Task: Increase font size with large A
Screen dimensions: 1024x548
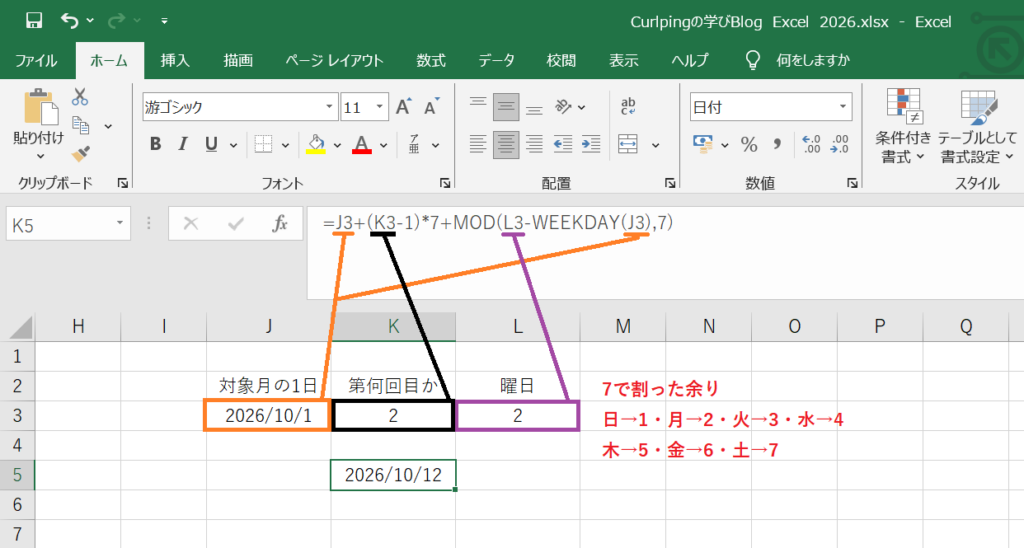Action: pos(404,106)
